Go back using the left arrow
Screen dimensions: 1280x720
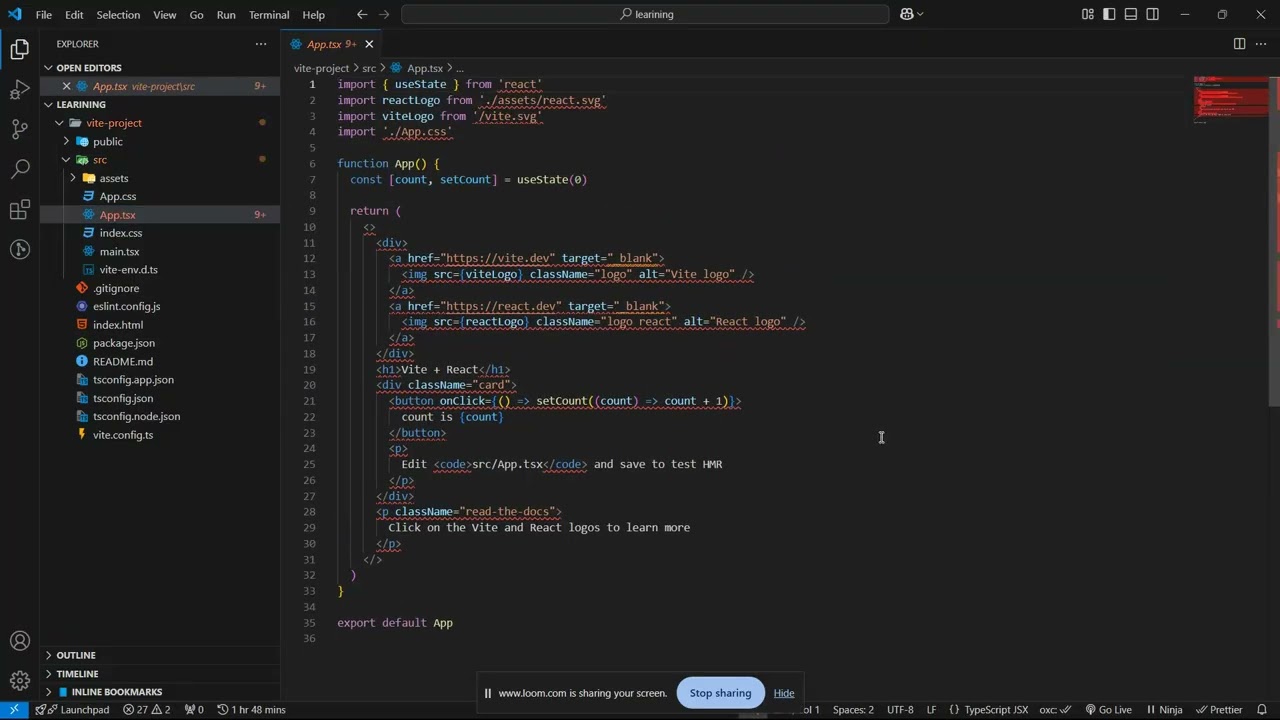(x=362, y=14)
